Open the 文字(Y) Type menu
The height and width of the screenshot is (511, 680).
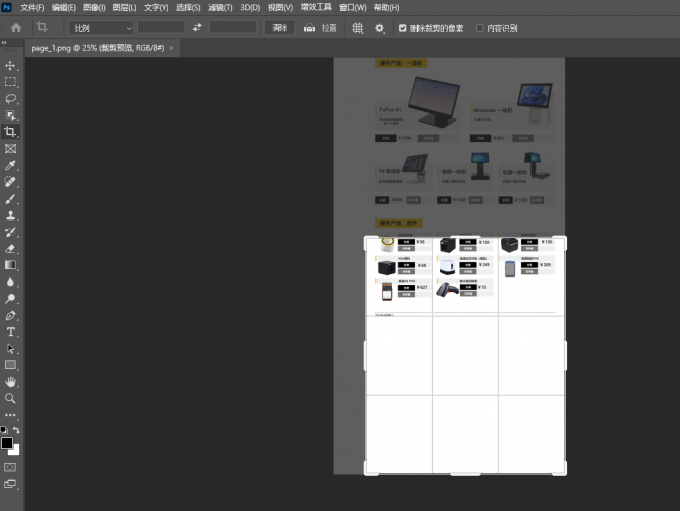pyautogui.click(x=156, y=7)
